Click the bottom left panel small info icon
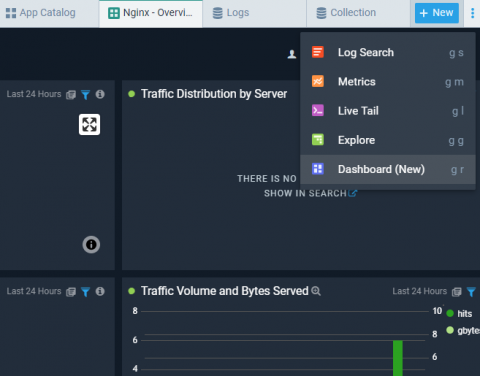The image size is (480, 376). point(100,291)
